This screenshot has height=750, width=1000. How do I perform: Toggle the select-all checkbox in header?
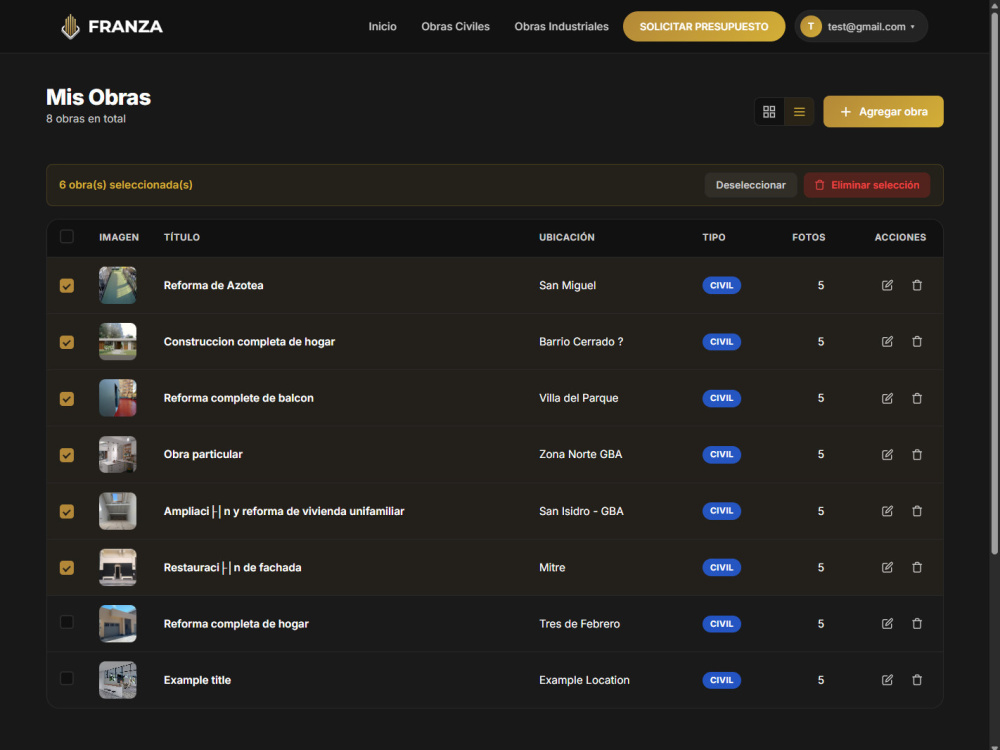click(x=66, y=237)
